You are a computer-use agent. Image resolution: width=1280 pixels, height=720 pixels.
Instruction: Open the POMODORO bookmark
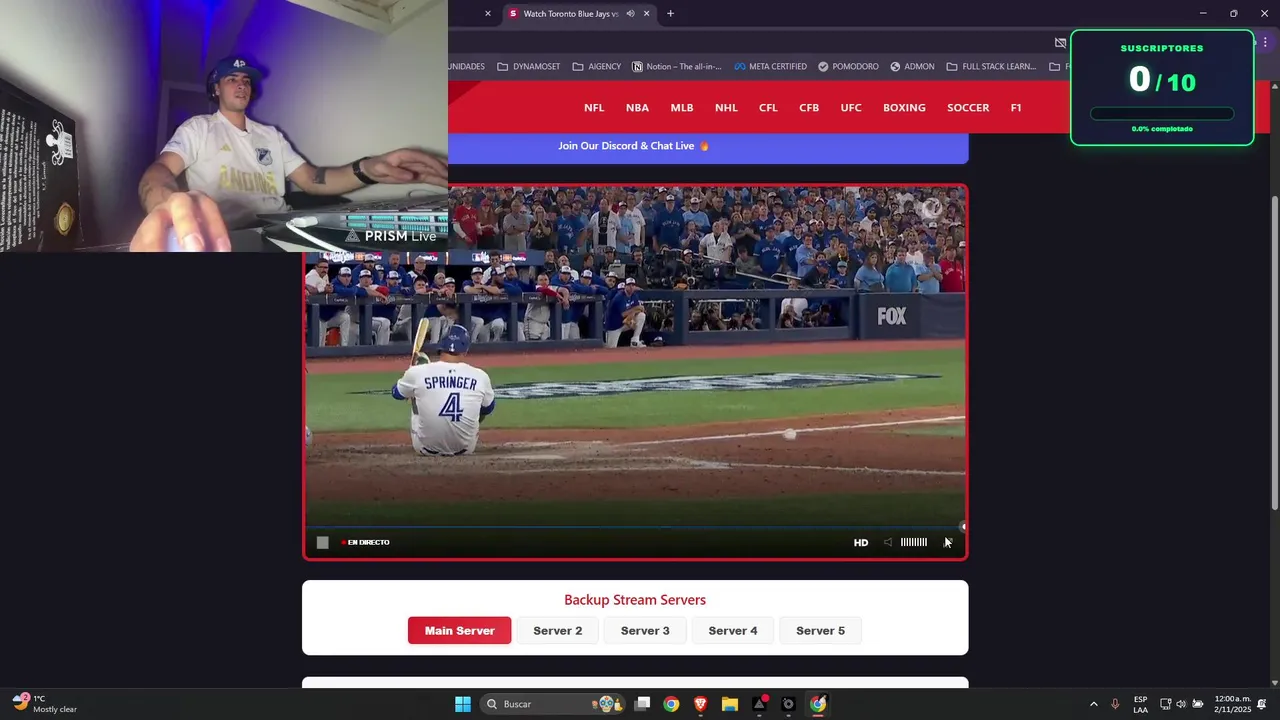pos(848,67)
